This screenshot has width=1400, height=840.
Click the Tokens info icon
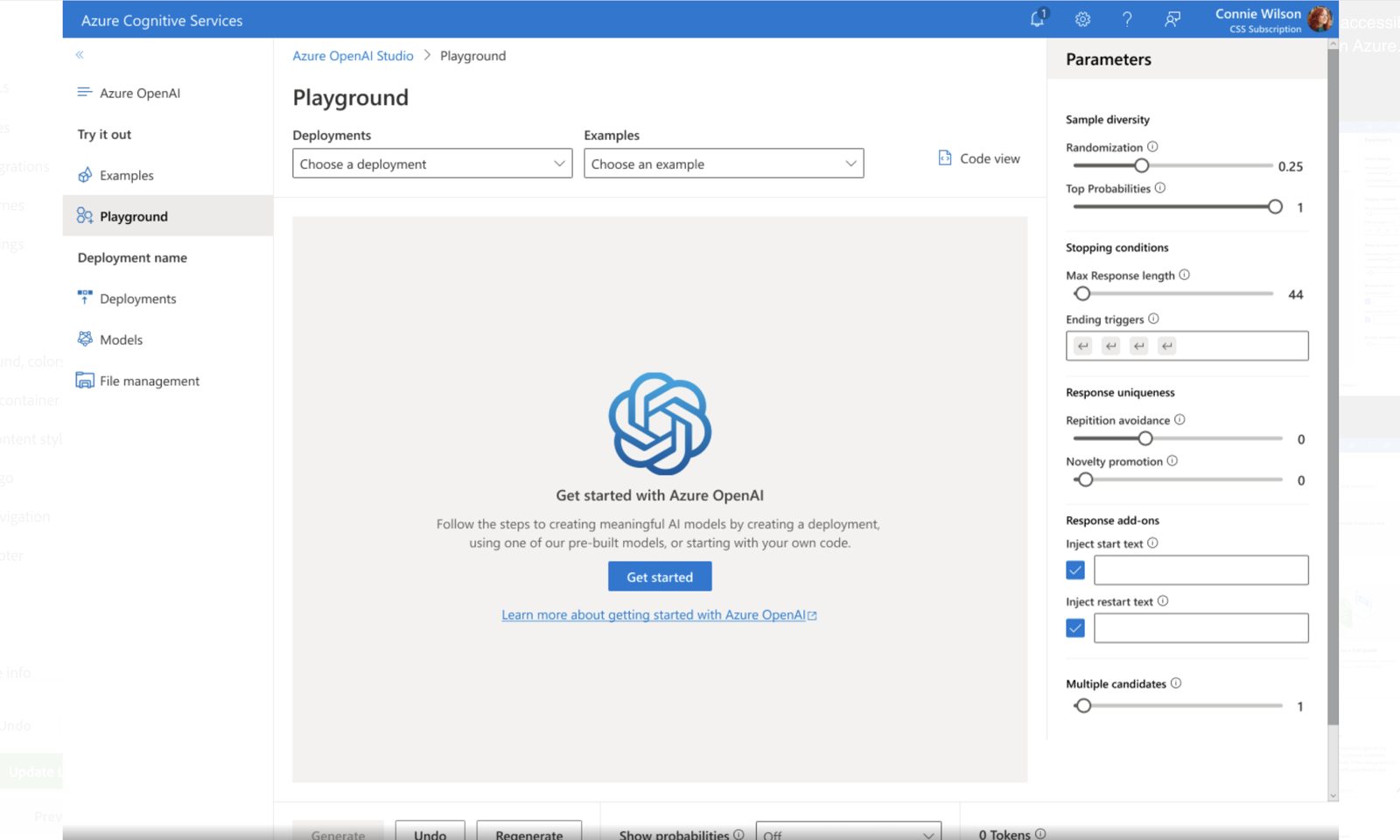pyautogui.click(x=1040, y=835)
